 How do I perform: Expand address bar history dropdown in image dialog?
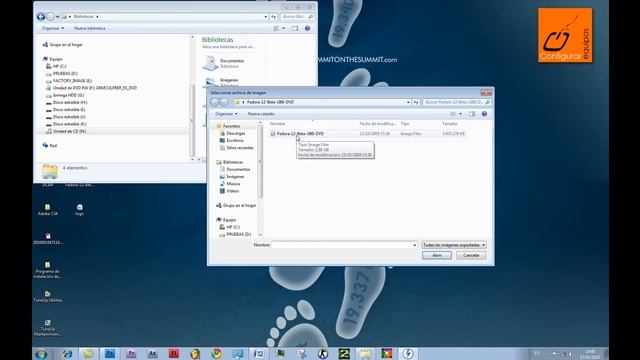[x=408, y=102]
